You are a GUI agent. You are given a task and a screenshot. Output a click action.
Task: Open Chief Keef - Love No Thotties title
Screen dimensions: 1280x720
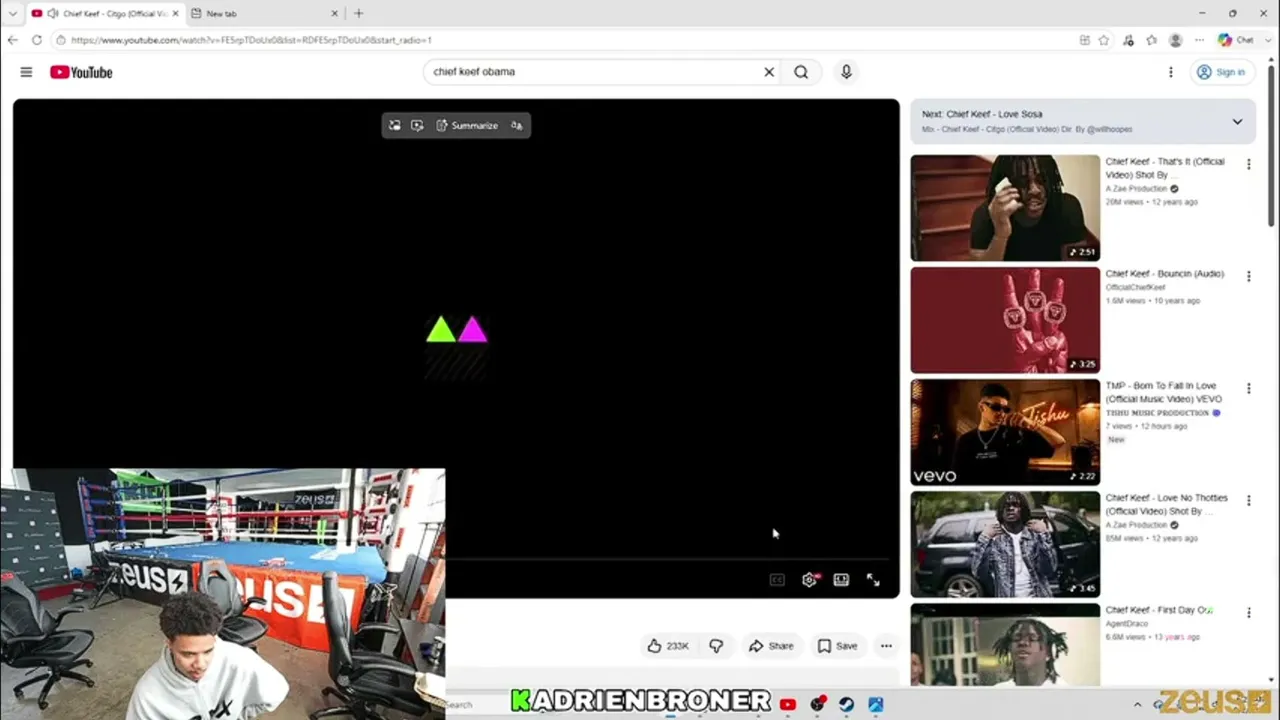(x=1166, y=504)
